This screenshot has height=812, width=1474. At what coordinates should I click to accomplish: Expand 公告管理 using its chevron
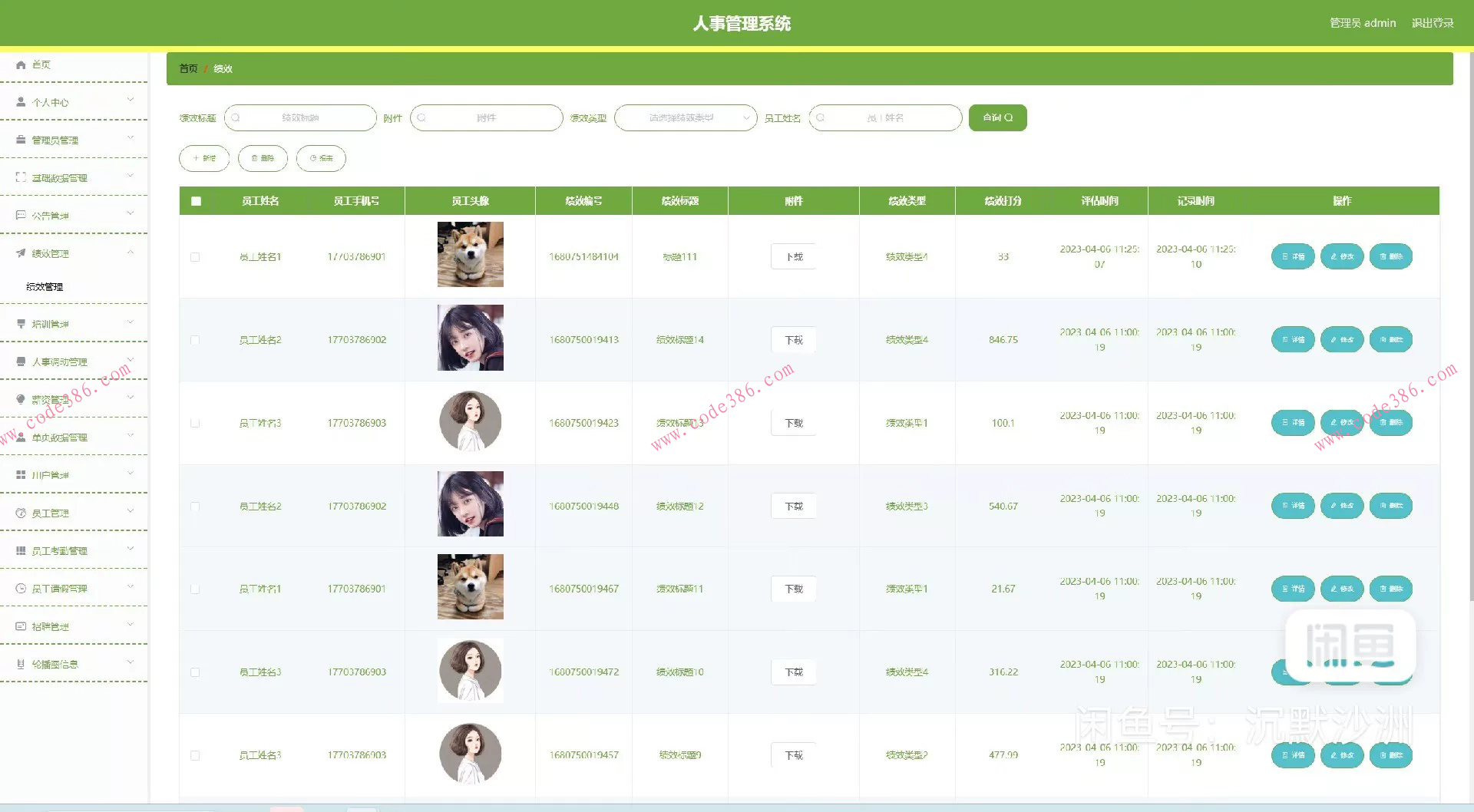tap(131, 213)
